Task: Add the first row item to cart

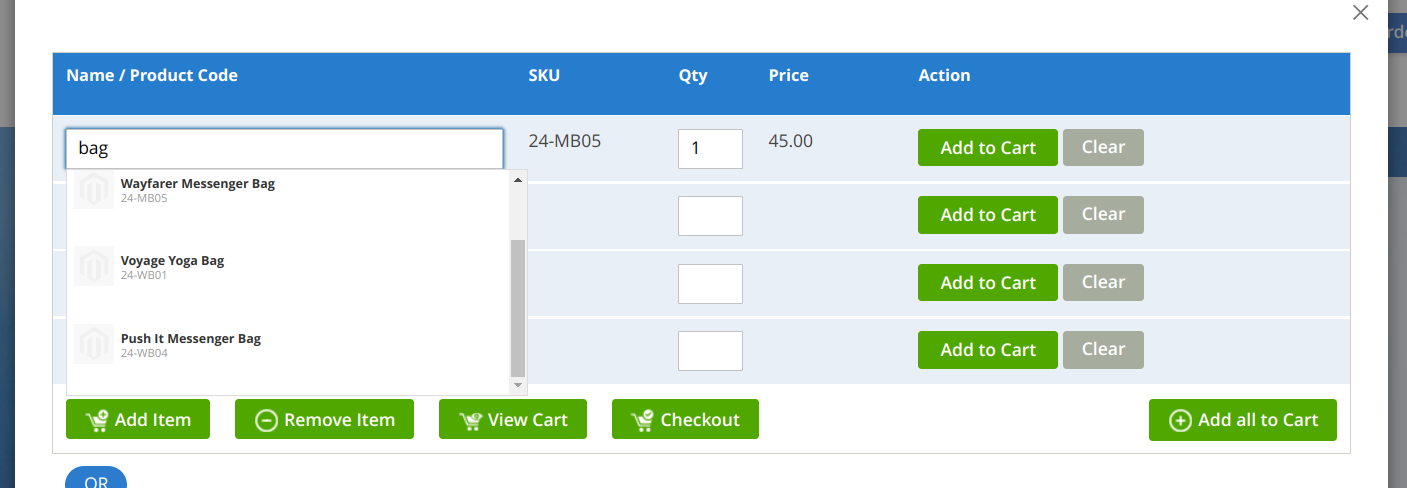Action: pos(987,148)
